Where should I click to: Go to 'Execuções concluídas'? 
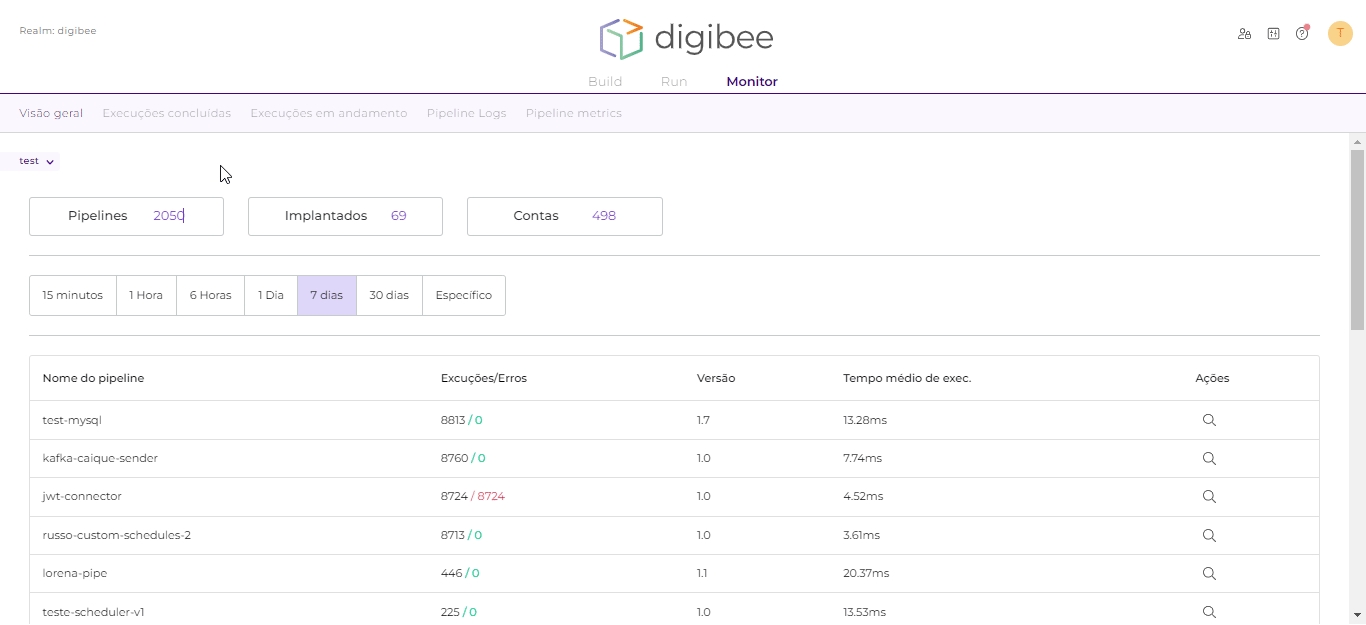pyautogui.click(x=166, y=113)
